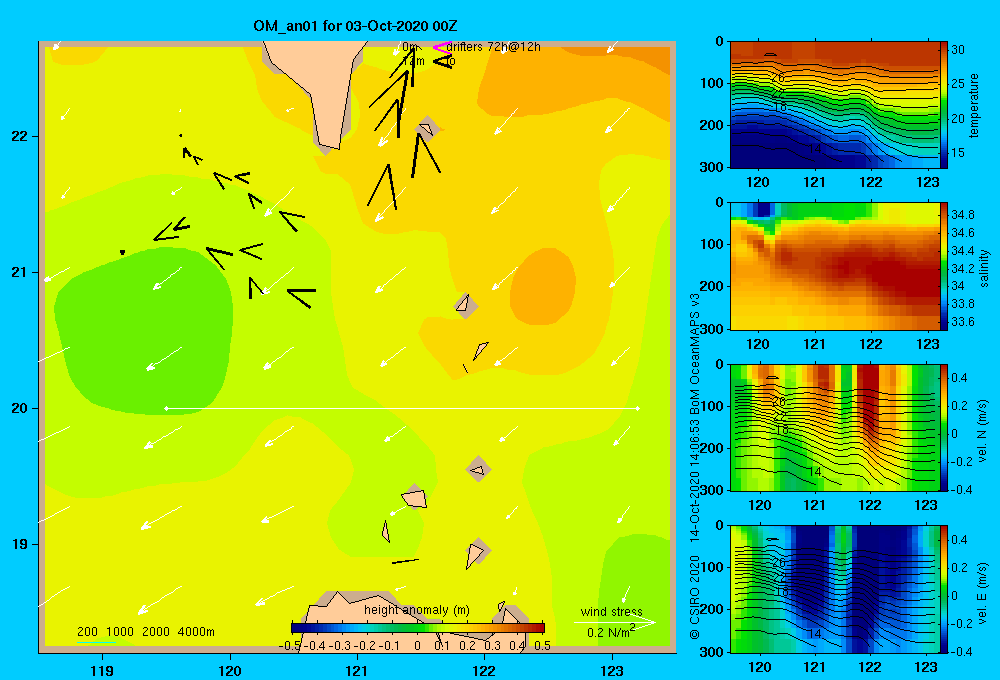Click latitude label 22 on main map
1000x680 pixels.
pyautogui.click(x=19, y=136)
